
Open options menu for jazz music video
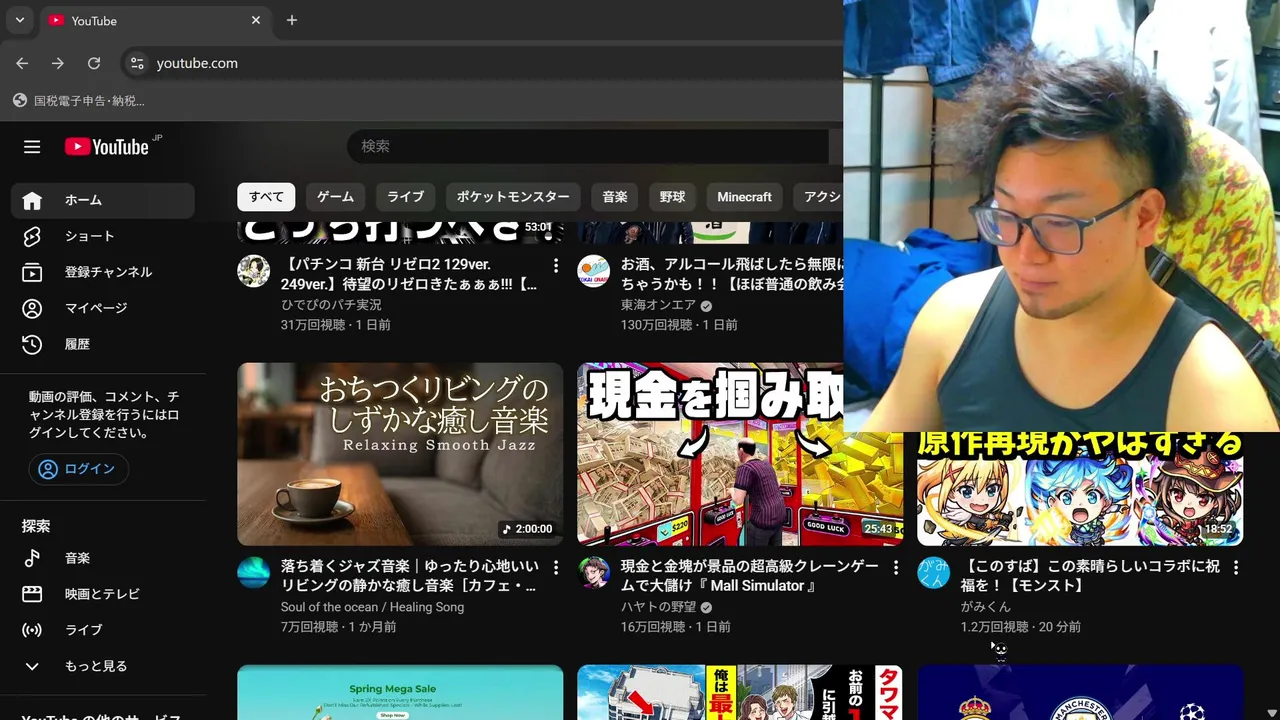point(556,568)
